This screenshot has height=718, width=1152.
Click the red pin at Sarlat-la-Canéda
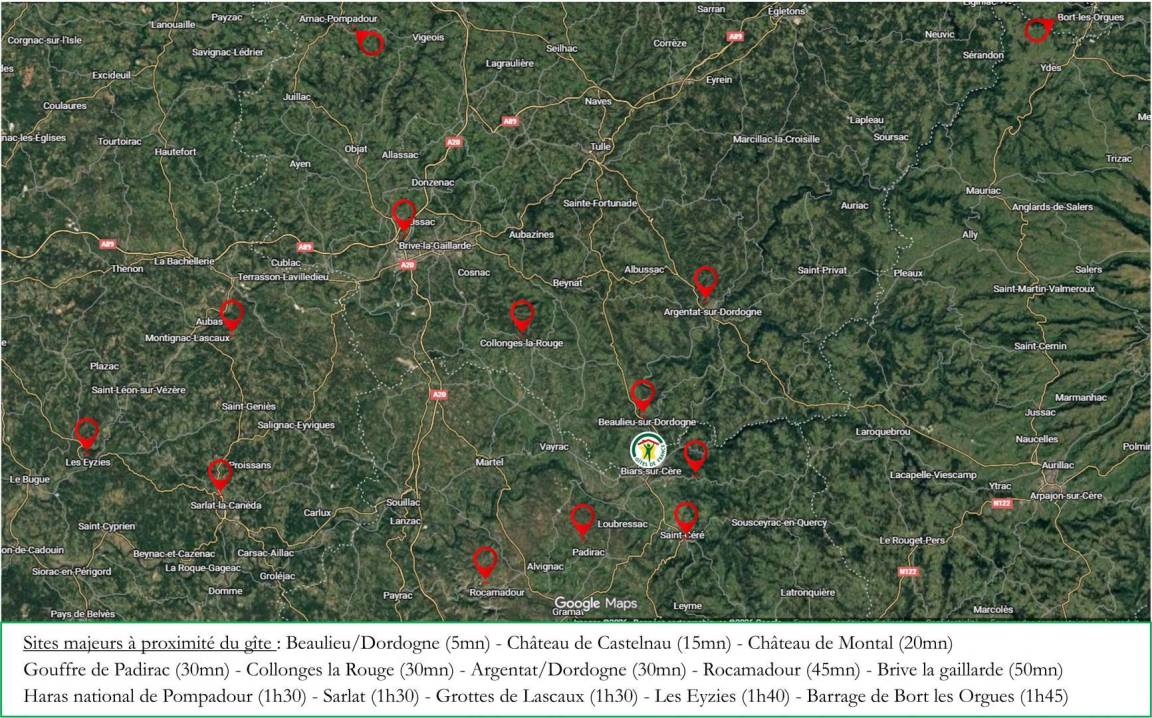coord(220,472)
